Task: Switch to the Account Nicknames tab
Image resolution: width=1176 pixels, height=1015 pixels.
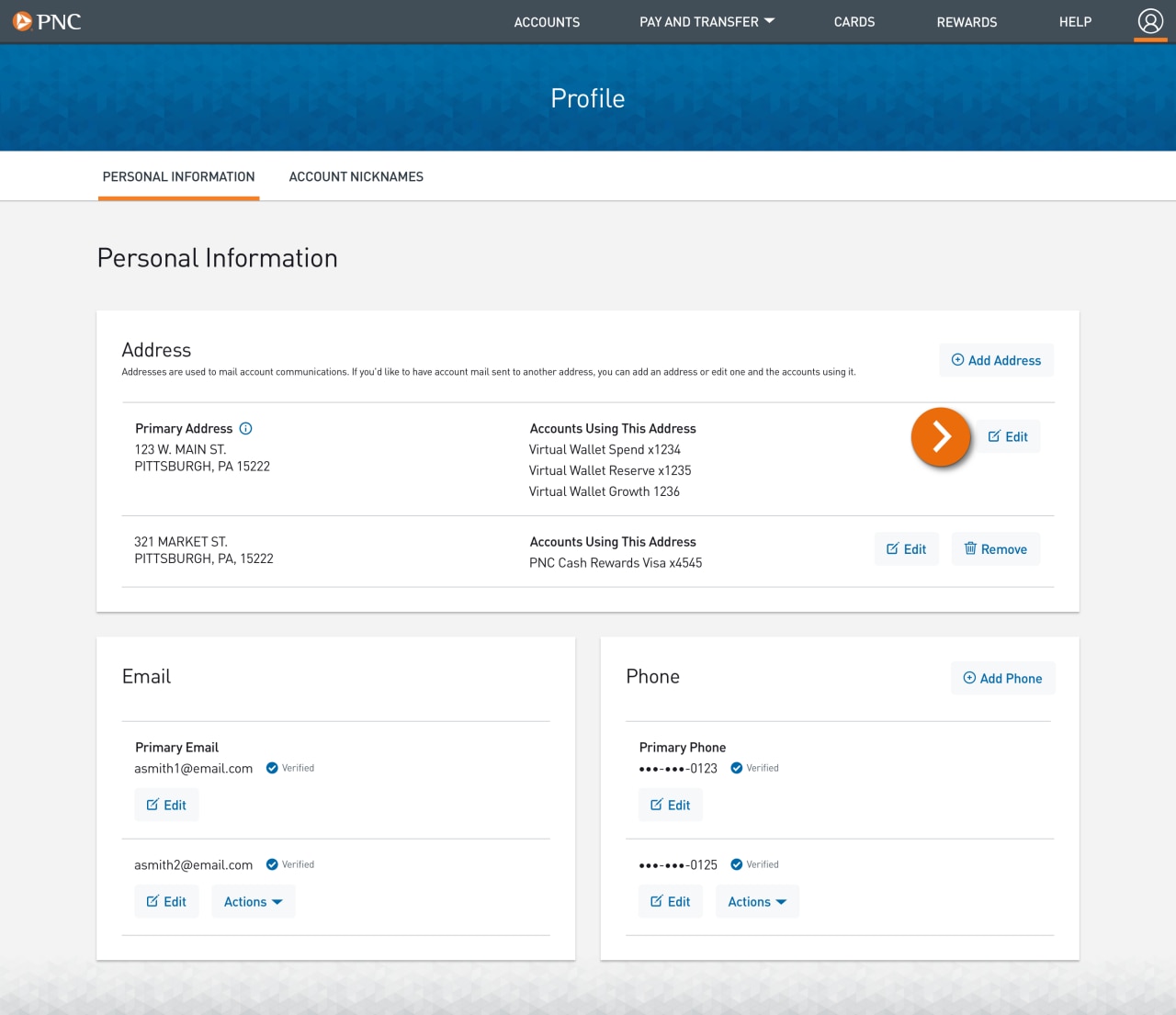Action: [x=356, y=176]
